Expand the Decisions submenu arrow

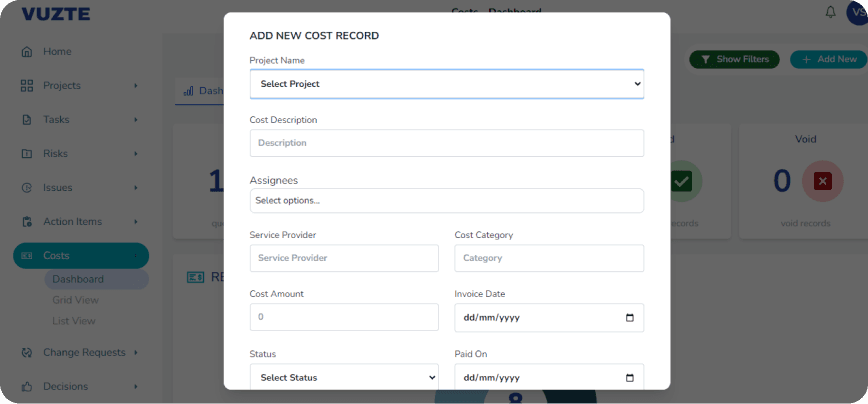coord(136,386)
